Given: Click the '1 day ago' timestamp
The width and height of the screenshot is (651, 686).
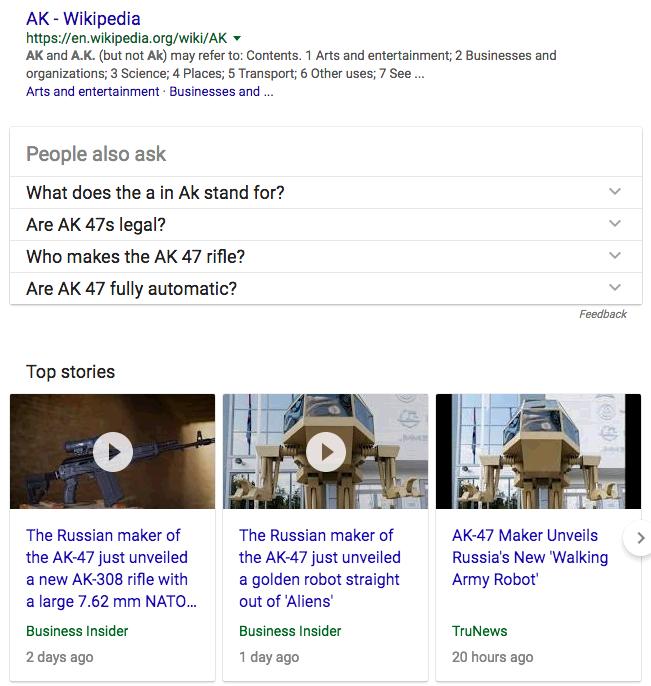Looking at the screenshot, I should pyautogui.click(x=269, y=657).
